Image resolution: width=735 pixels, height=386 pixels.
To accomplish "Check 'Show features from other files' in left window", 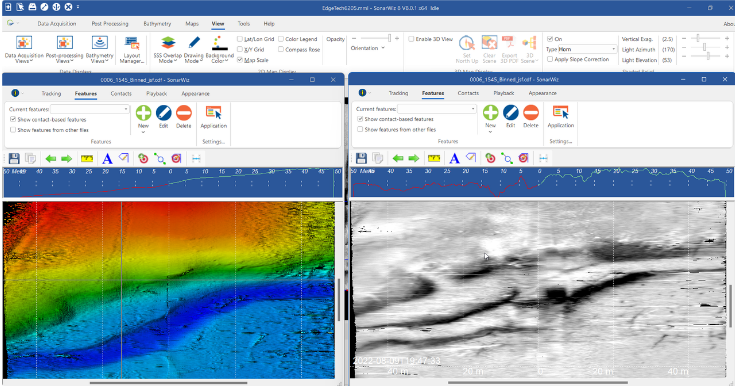I will point(13,130).
